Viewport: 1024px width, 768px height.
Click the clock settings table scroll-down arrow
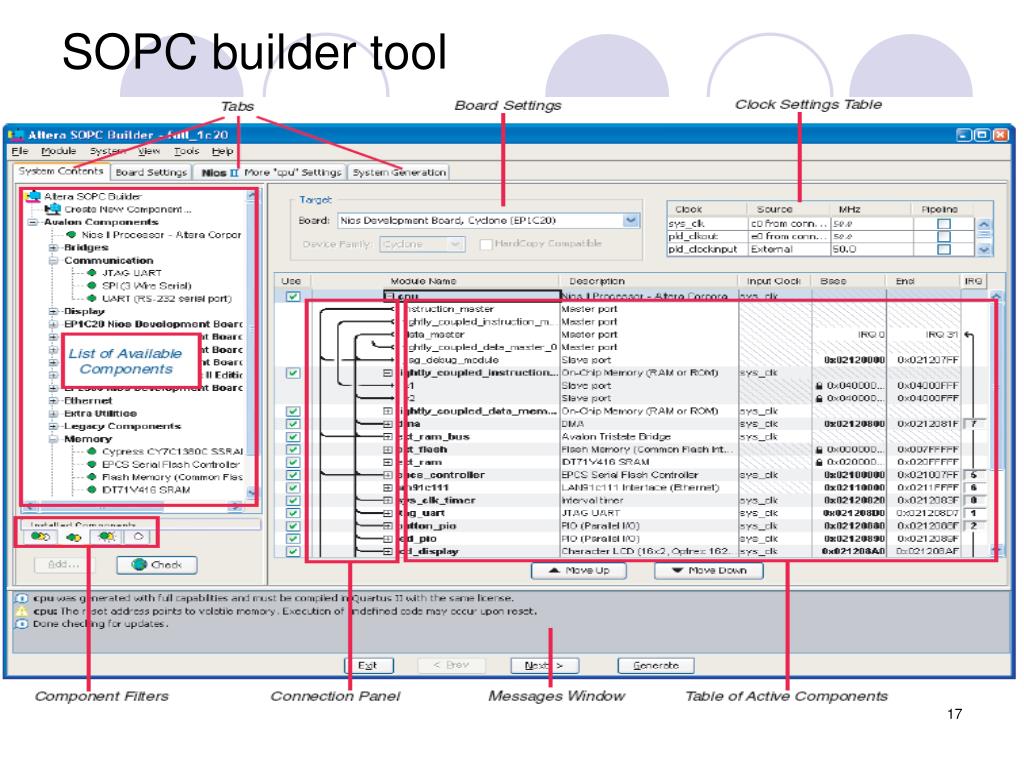[x=984, y=249]
